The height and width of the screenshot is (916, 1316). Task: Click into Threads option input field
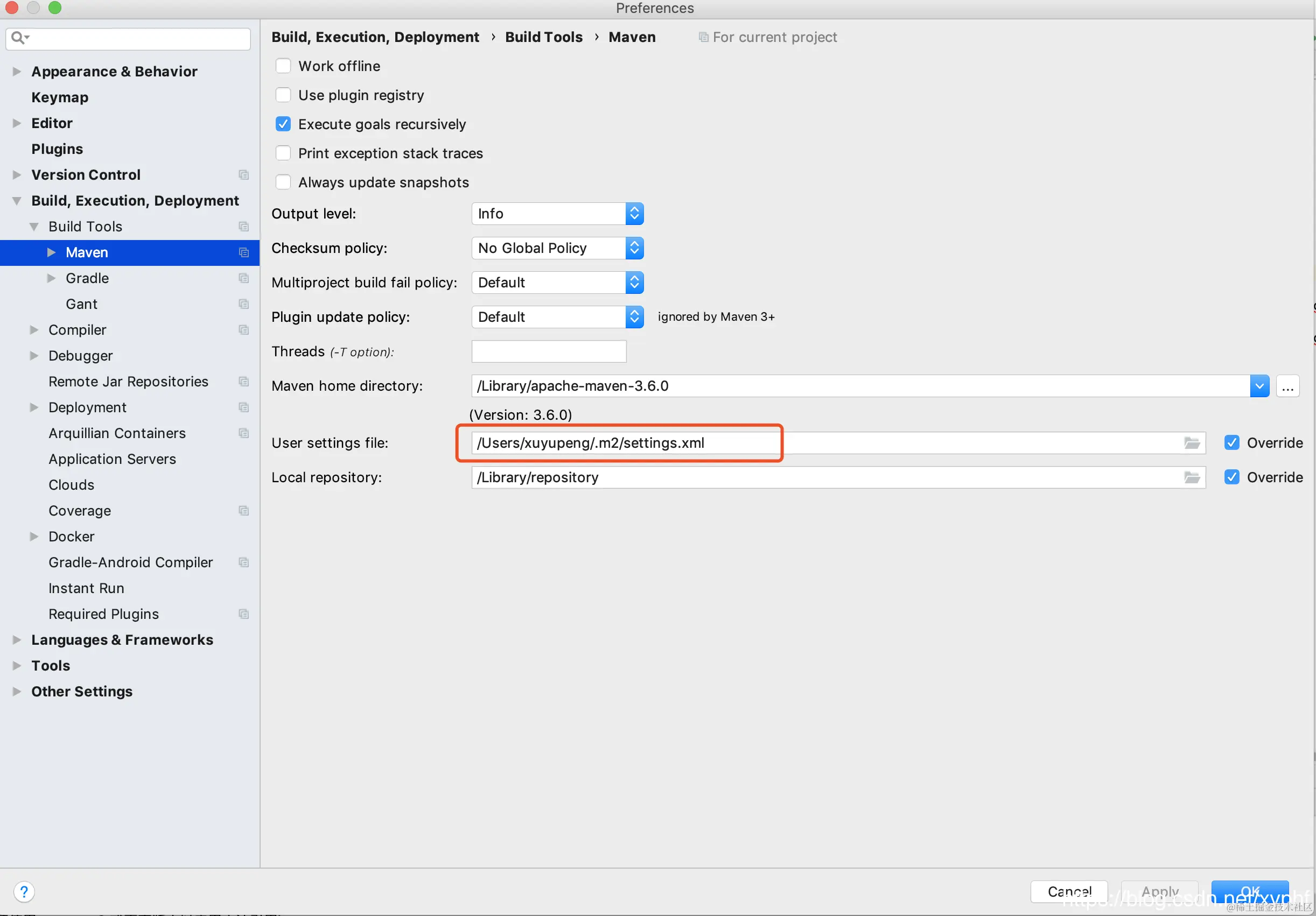549,352
